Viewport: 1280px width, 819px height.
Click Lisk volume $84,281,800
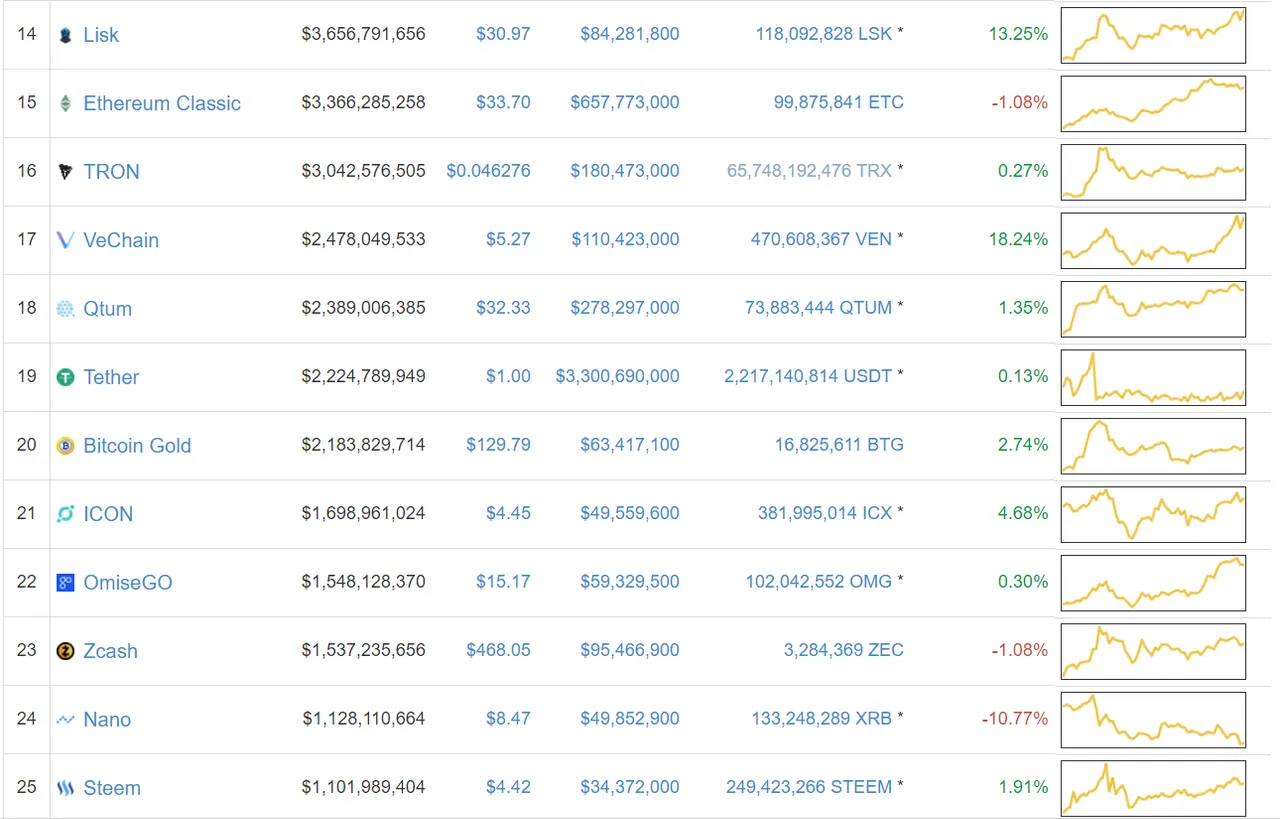tap(630, 34)
